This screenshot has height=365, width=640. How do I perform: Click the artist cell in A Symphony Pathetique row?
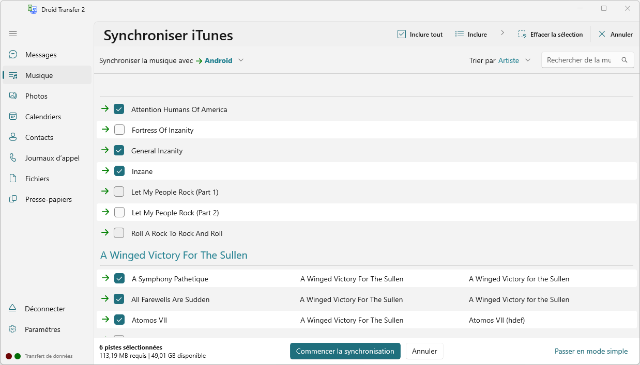[351, 279]
